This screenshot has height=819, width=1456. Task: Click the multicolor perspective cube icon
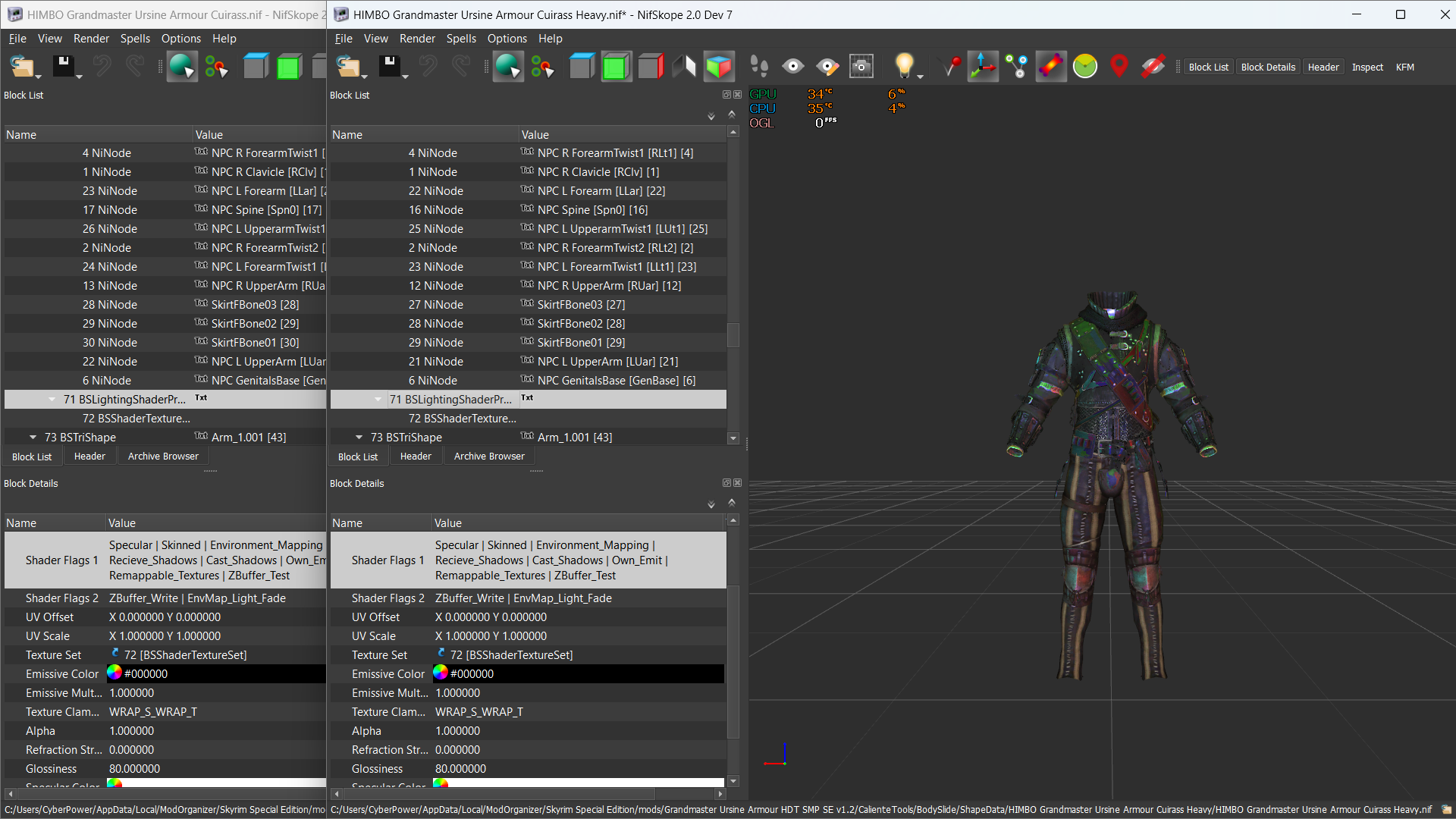click(718, 67)
